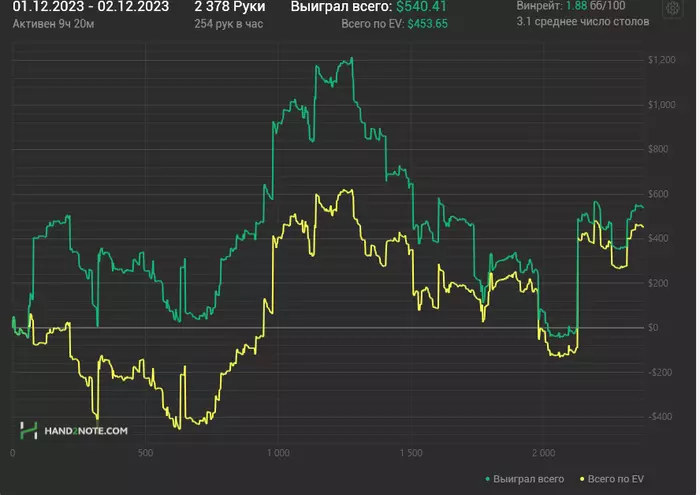Click the -$400 y-axis label
Image resolution: width=700 pixels, height=495 pixels.
click(x=660, y=416)
